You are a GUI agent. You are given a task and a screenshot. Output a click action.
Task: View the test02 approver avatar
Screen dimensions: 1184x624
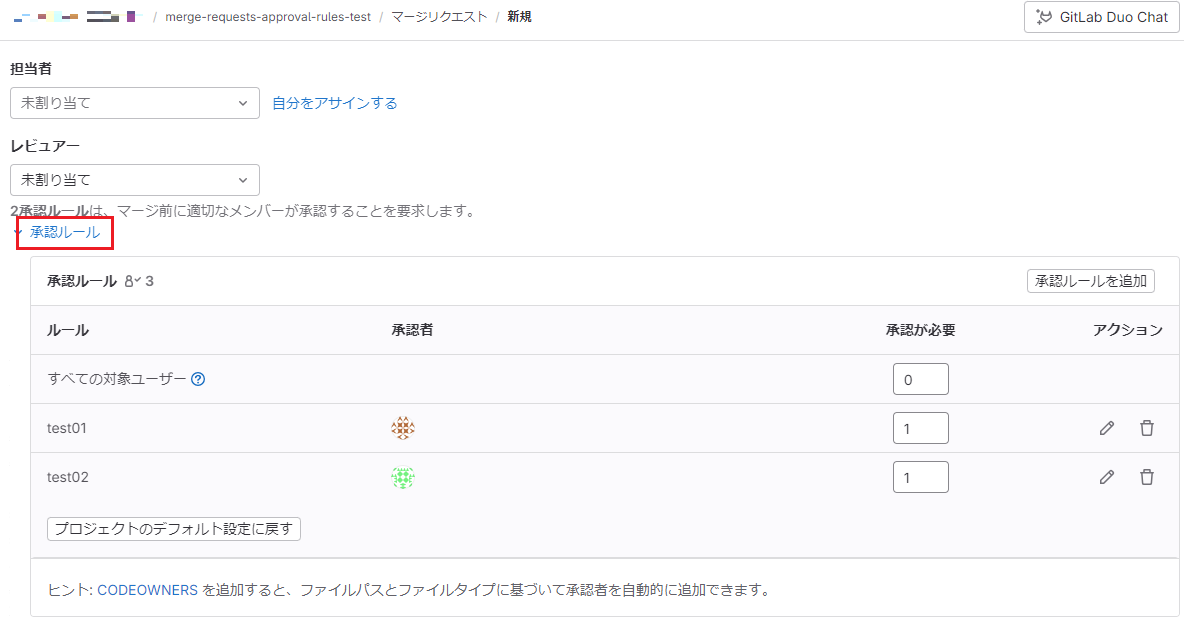(403, 477)
